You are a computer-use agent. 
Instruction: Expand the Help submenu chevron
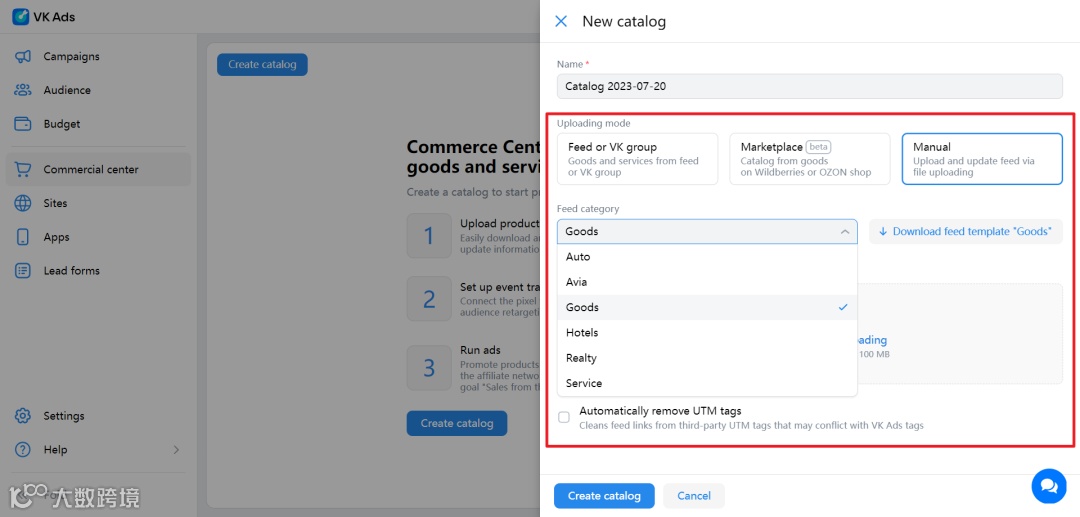176,450
